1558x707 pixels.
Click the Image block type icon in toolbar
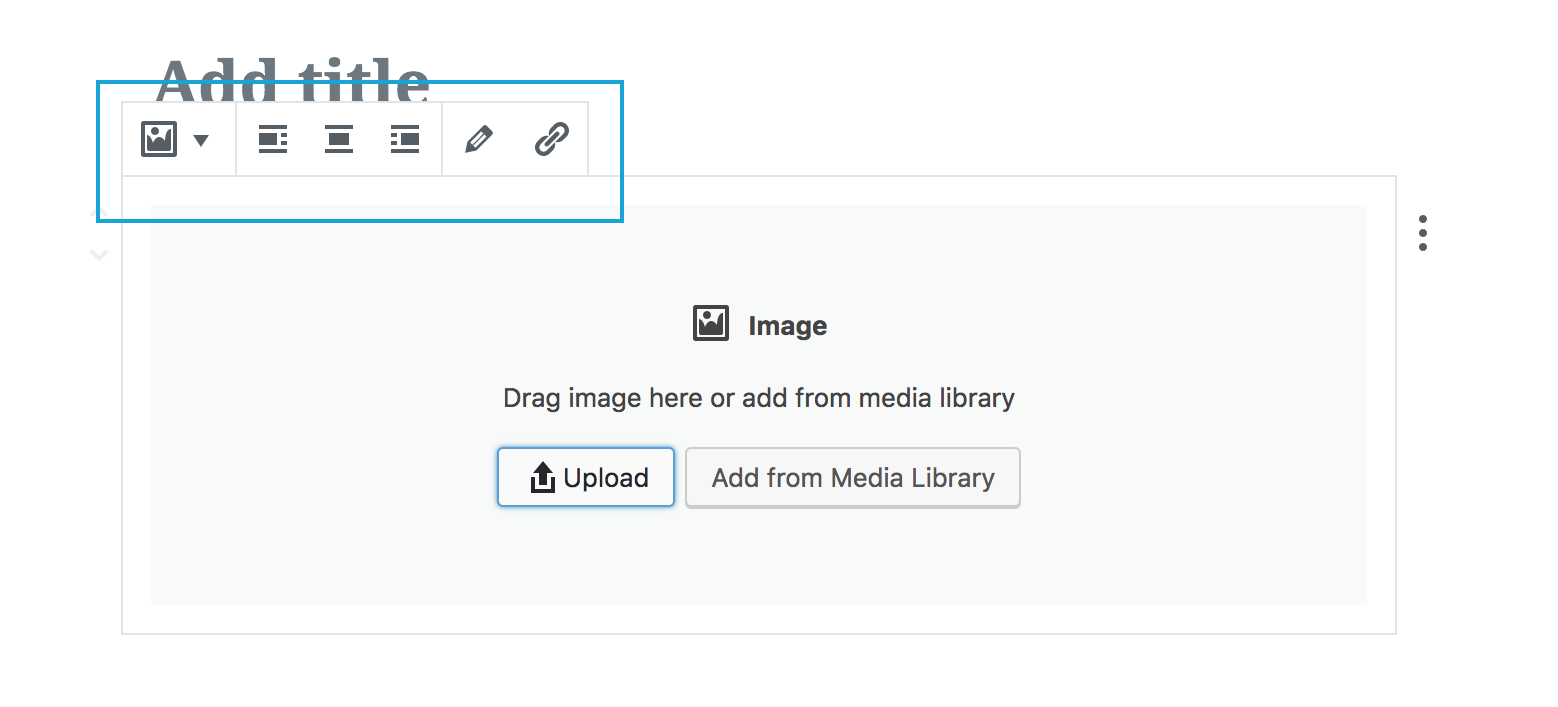pos(159,139)
